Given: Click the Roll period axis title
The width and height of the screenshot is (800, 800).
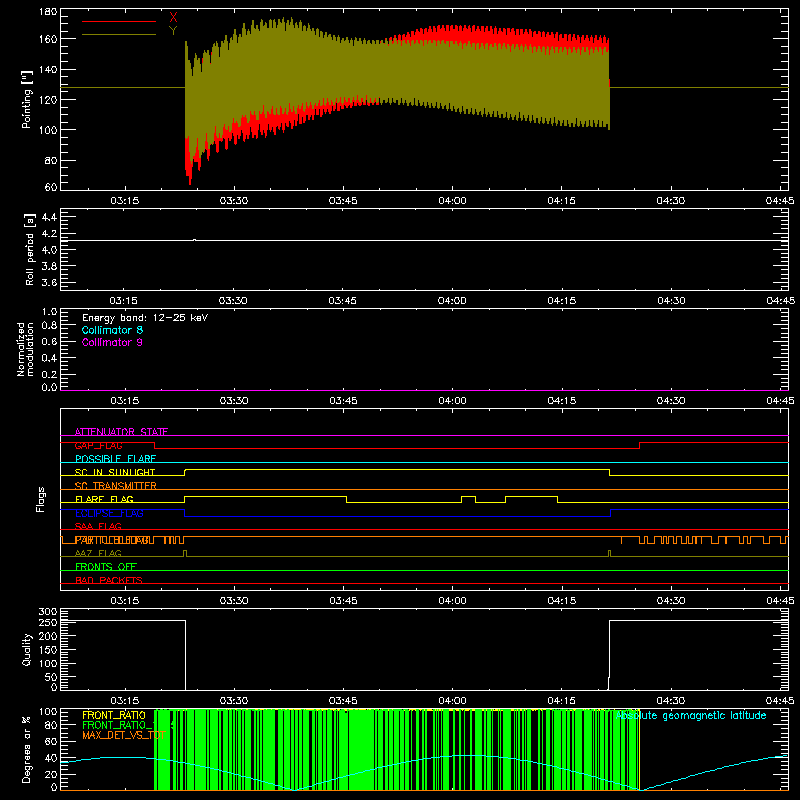Looking at the screenshot, I should [30, 249].
